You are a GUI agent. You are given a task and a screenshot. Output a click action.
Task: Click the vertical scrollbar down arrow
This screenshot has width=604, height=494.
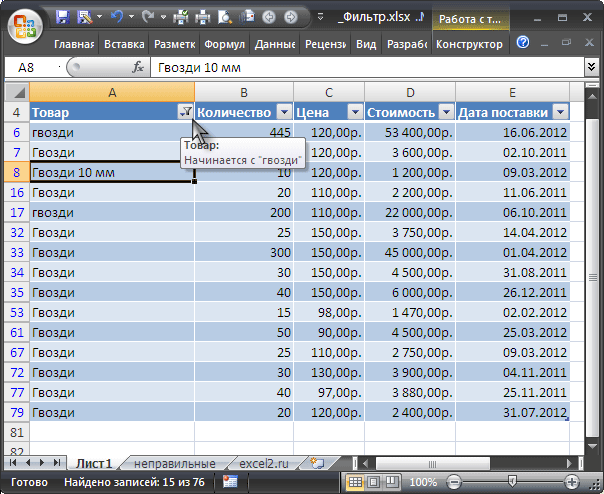tap(592, 446)
